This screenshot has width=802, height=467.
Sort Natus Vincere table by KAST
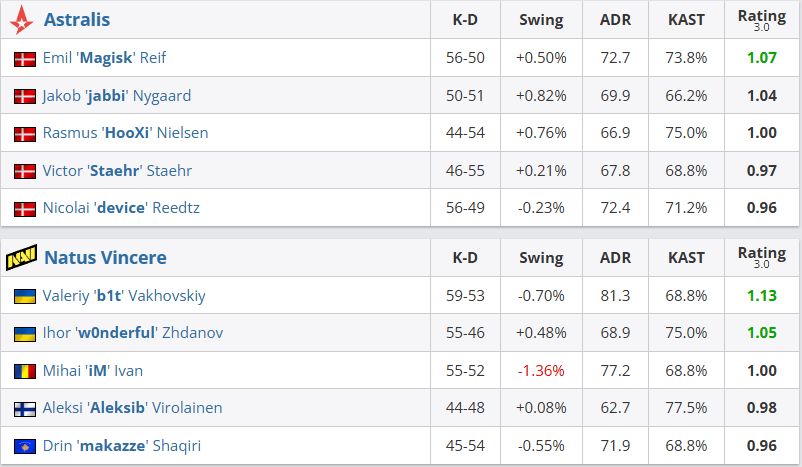(x=687, y=258)
